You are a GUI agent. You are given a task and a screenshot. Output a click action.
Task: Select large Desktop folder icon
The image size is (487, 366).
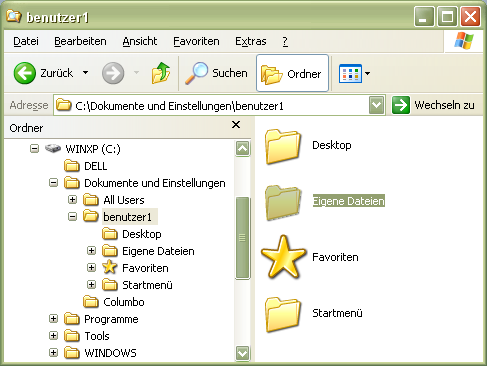tap(283, 146)
